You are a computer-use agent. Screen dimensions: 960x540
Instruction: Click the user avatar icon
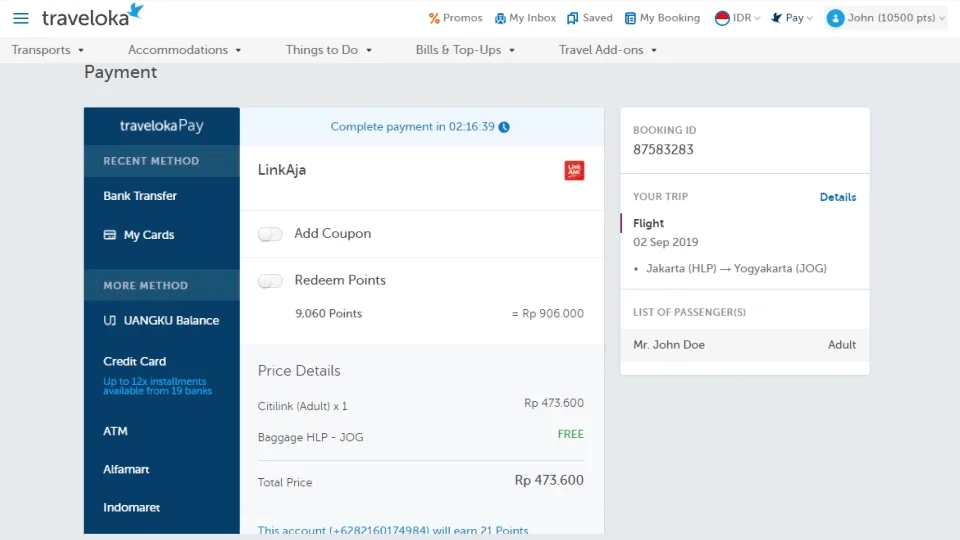[x=835, y=18]
